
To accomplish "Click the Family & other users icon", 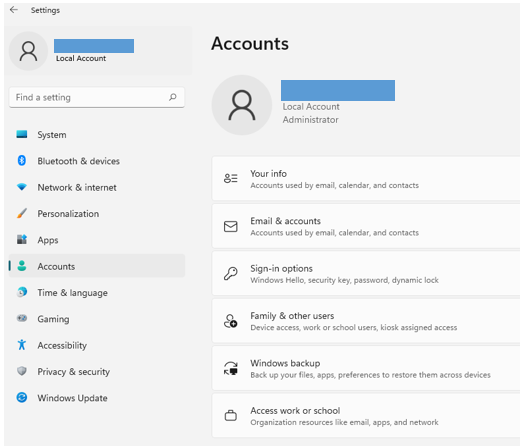I will (x=231, y=321).
